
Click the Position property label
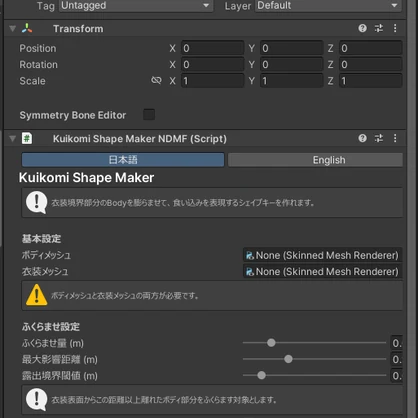click(38, 48)
